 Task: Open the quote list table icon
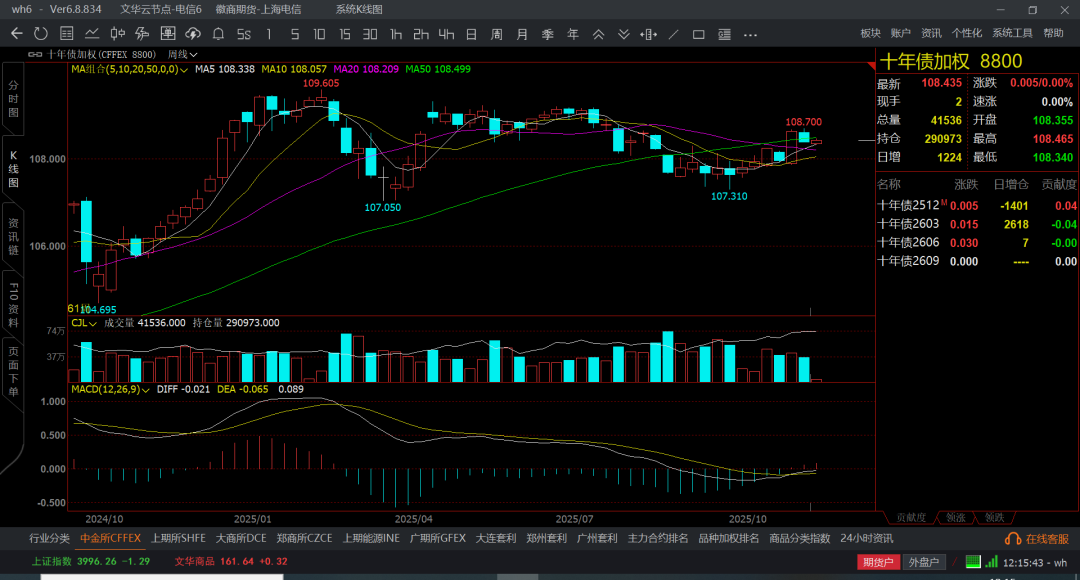67,33
